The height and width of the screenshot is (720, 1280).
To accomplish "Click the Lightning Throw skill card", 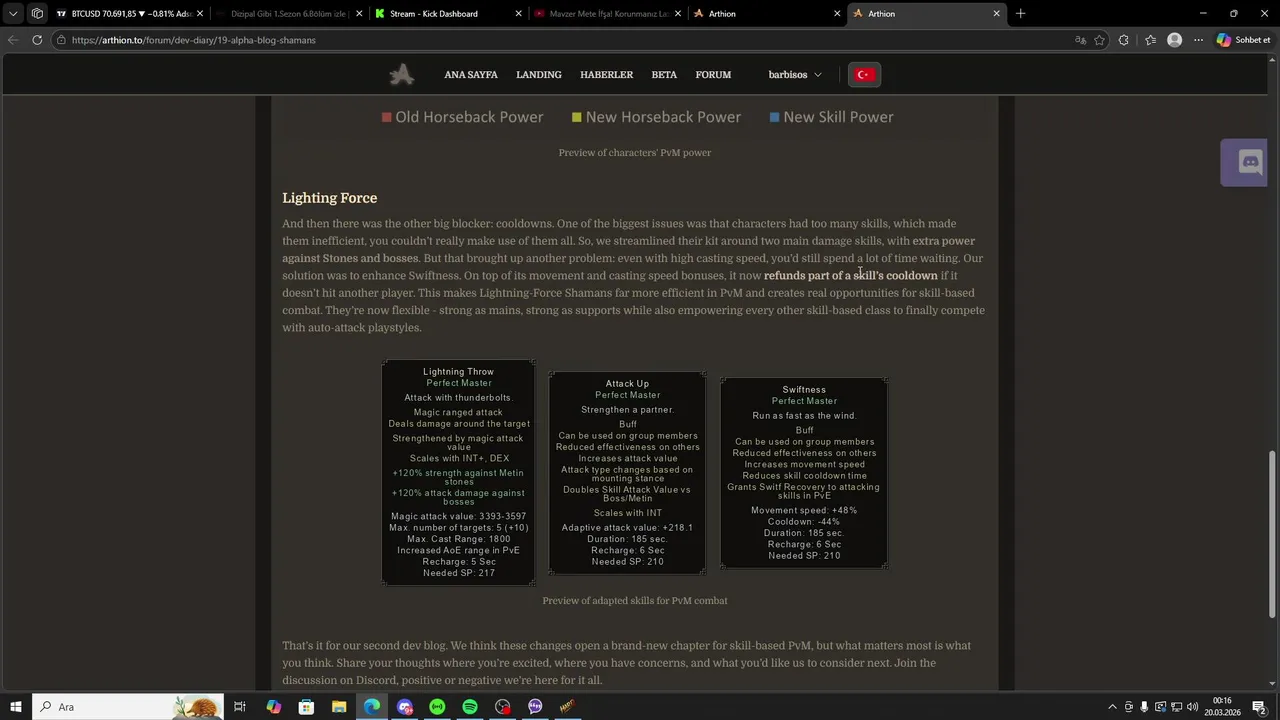I will (458, 472).
